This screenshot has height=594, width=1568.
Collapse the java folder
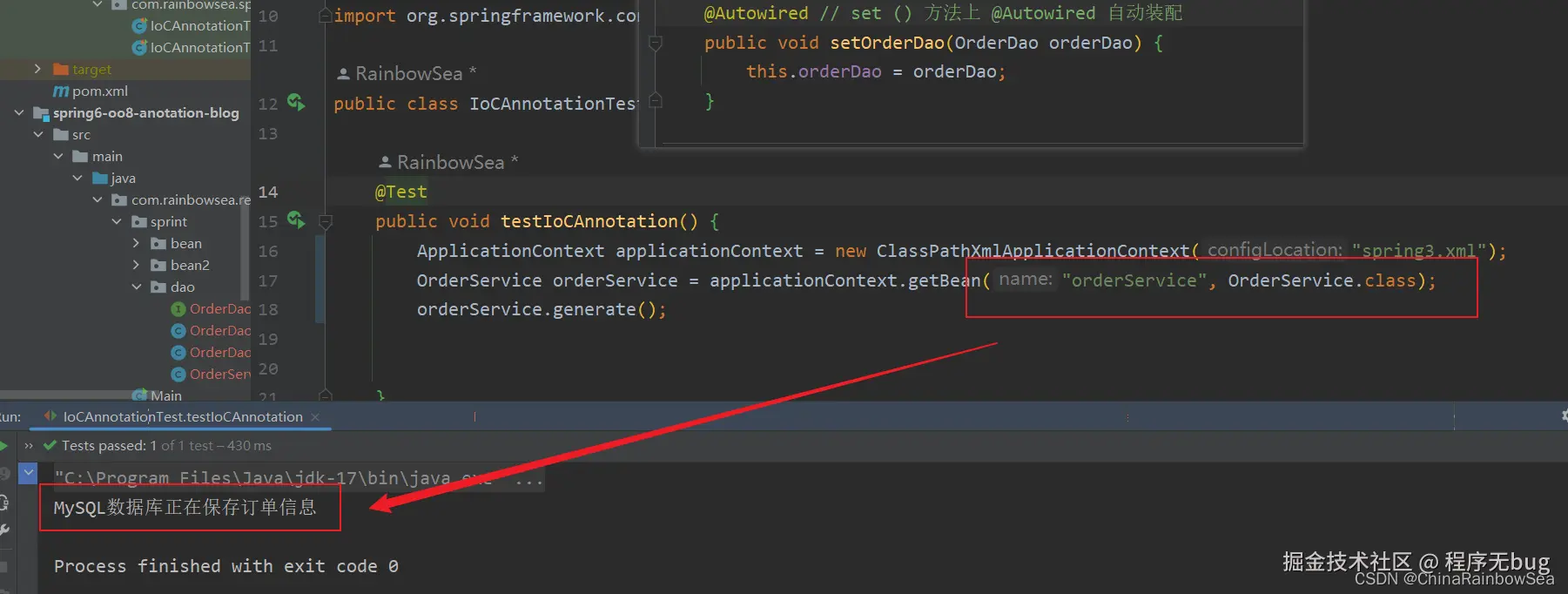coord(77,178)
